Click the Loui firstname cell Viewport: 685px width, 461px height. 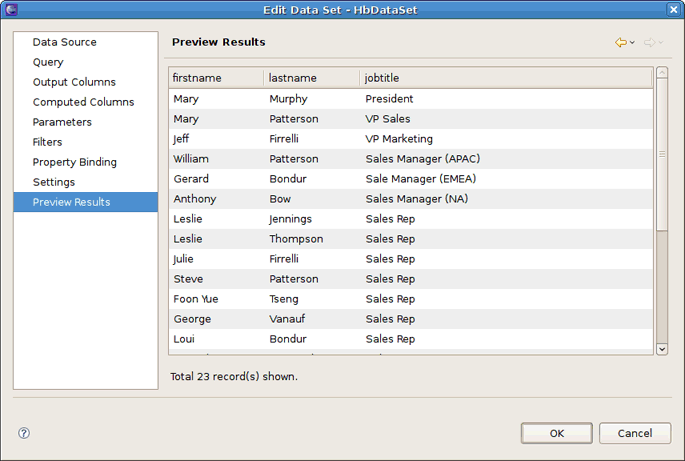184,339
